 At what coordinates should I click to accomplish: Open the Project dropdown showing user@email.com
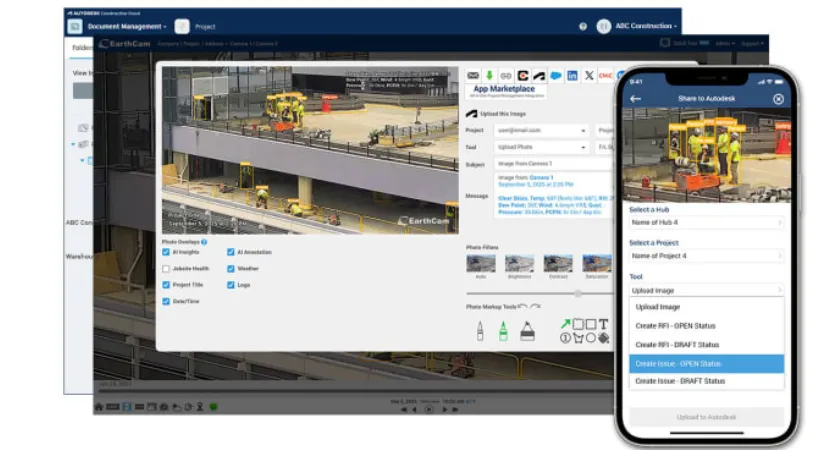(x=541, y=130)
